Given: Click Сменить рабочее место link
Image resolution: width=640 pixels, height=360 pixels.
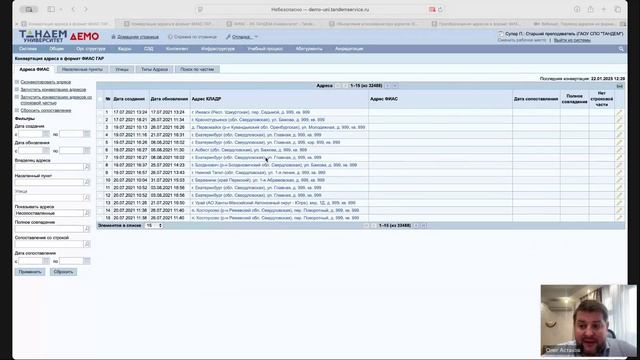Looking at the screenshot, I should tap(522, 40).
